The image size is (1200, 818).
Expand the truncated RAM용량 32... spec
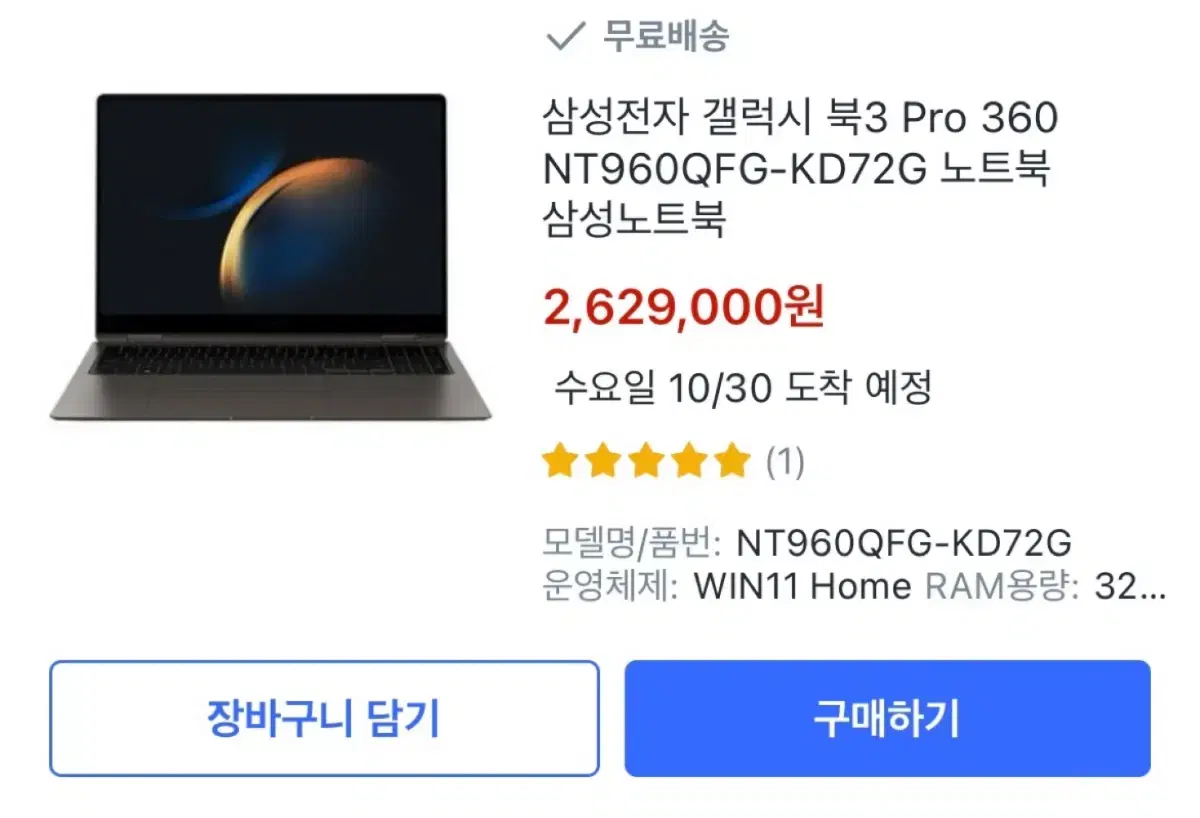pyautogui.click(x=1046, y=586)
